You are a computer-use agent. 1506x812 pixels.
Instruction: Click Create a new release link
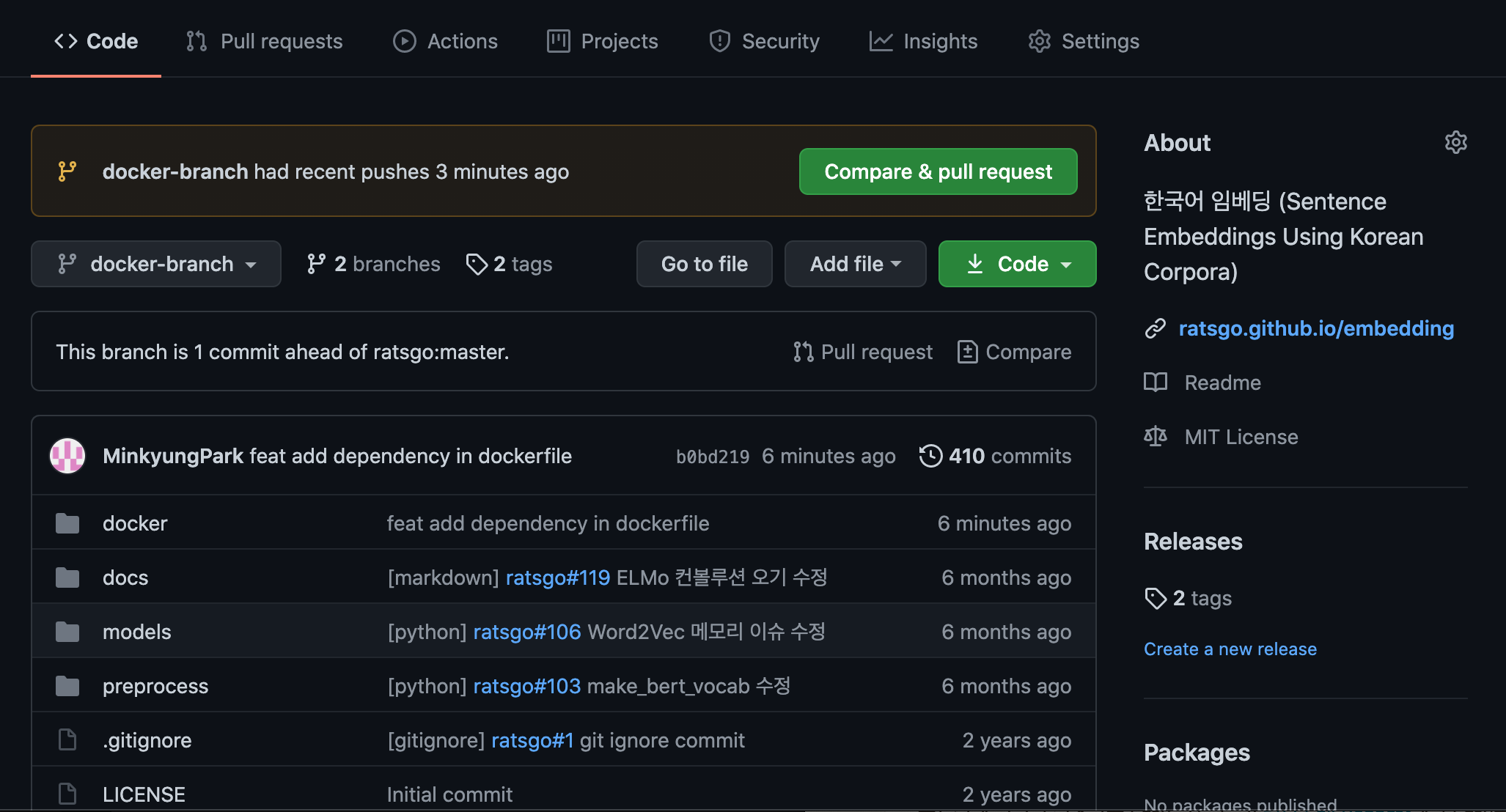tap(1230, 649)
